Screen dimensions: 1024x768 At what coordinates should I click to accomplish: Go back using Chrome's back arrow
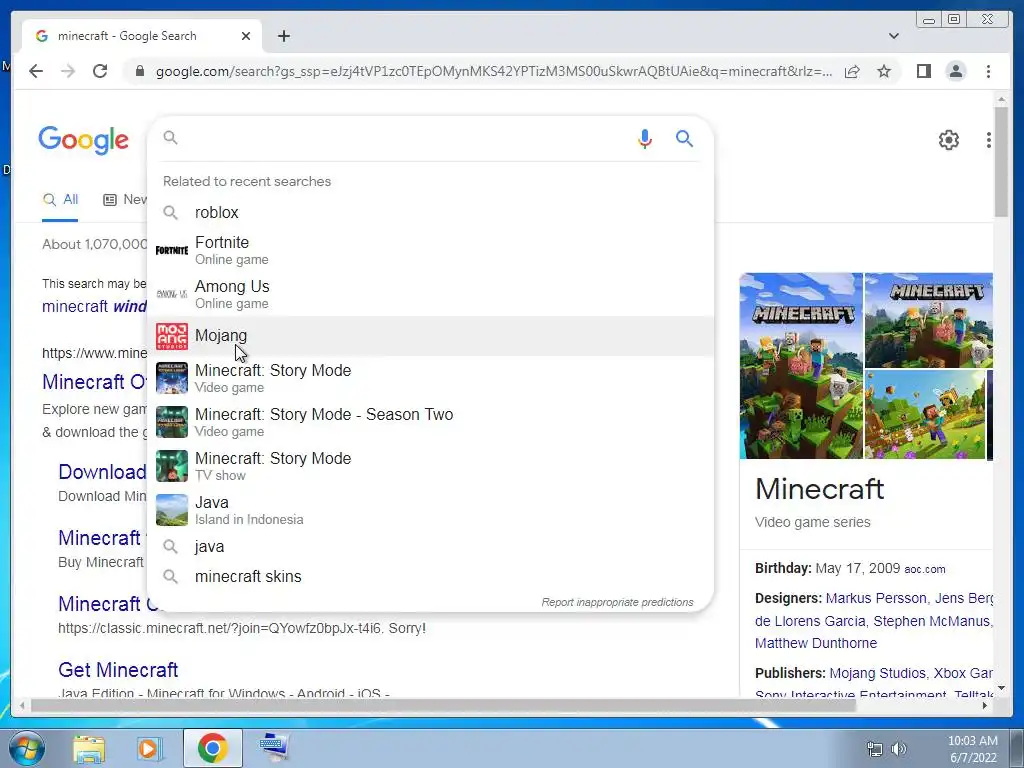36,71
